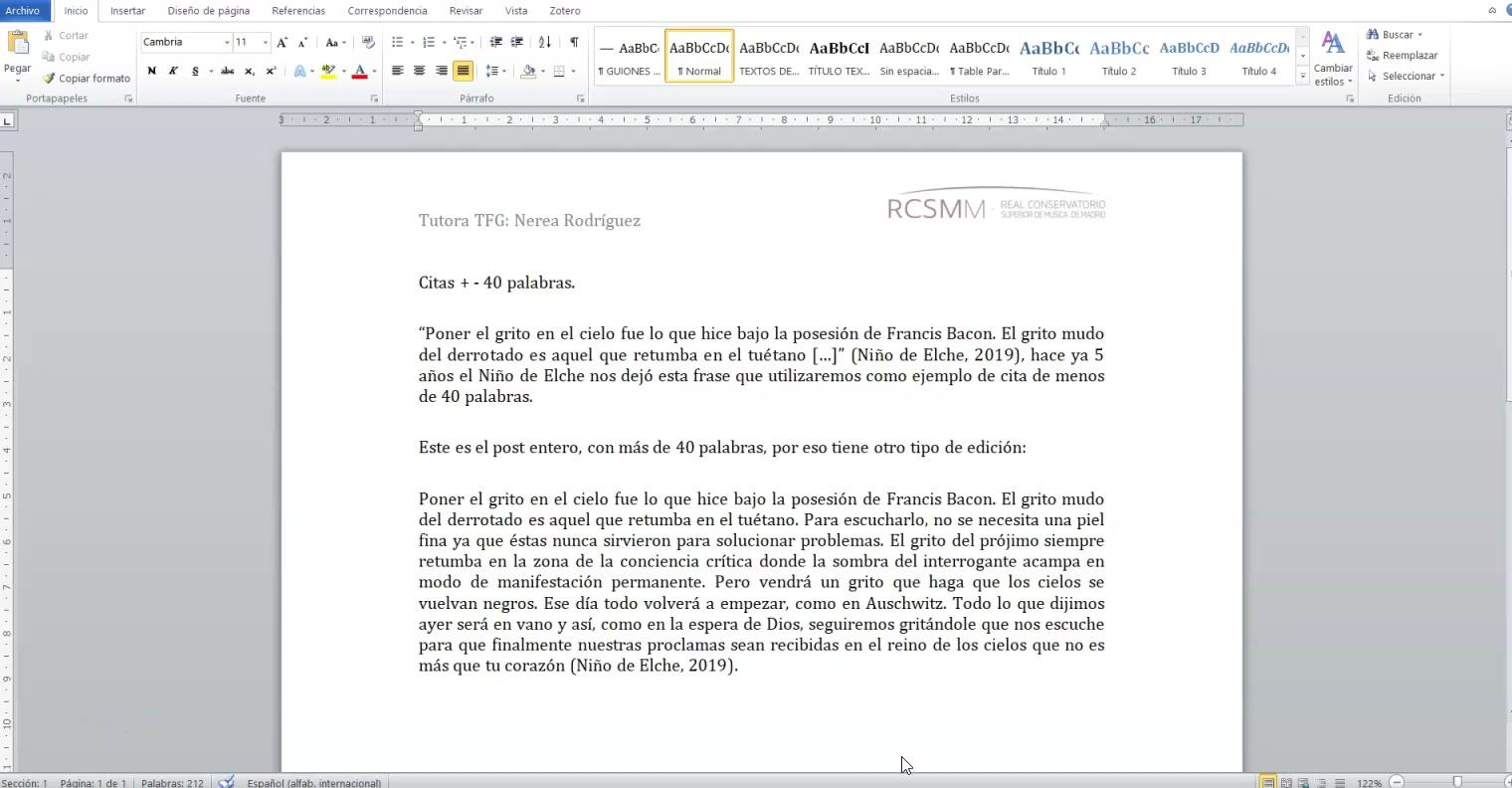Select the Copiar formato format painter
Screen dimensions: 1512x788
[x=86, y=79]
